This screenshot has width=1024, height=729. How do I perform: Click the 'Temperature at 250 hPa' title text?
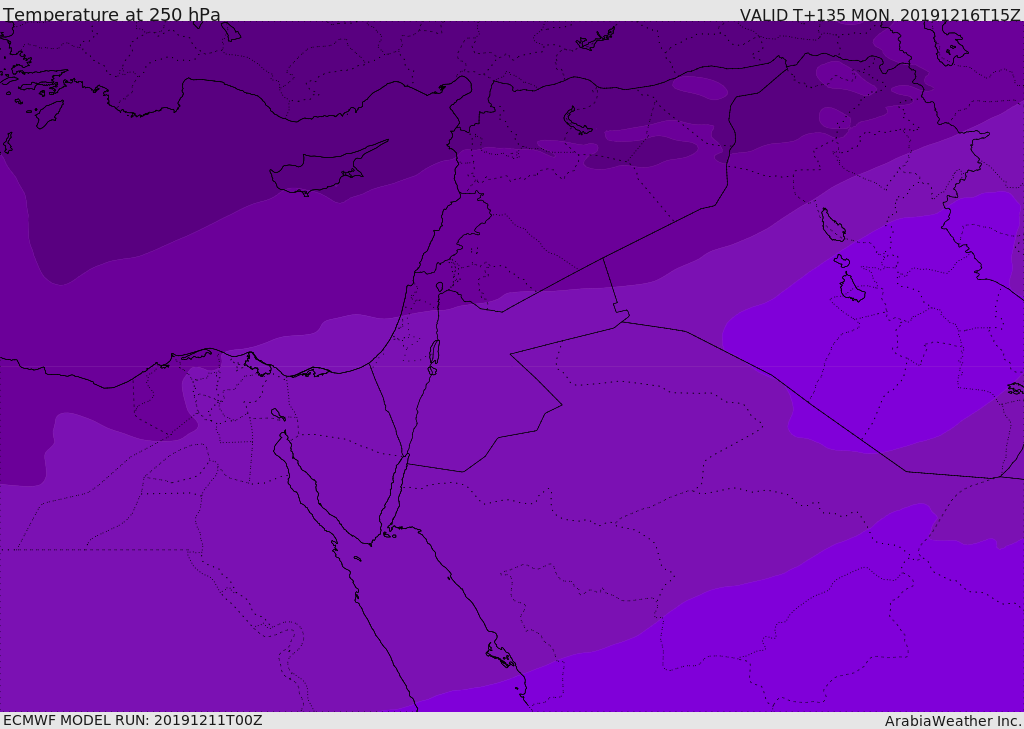pos(112,14)
